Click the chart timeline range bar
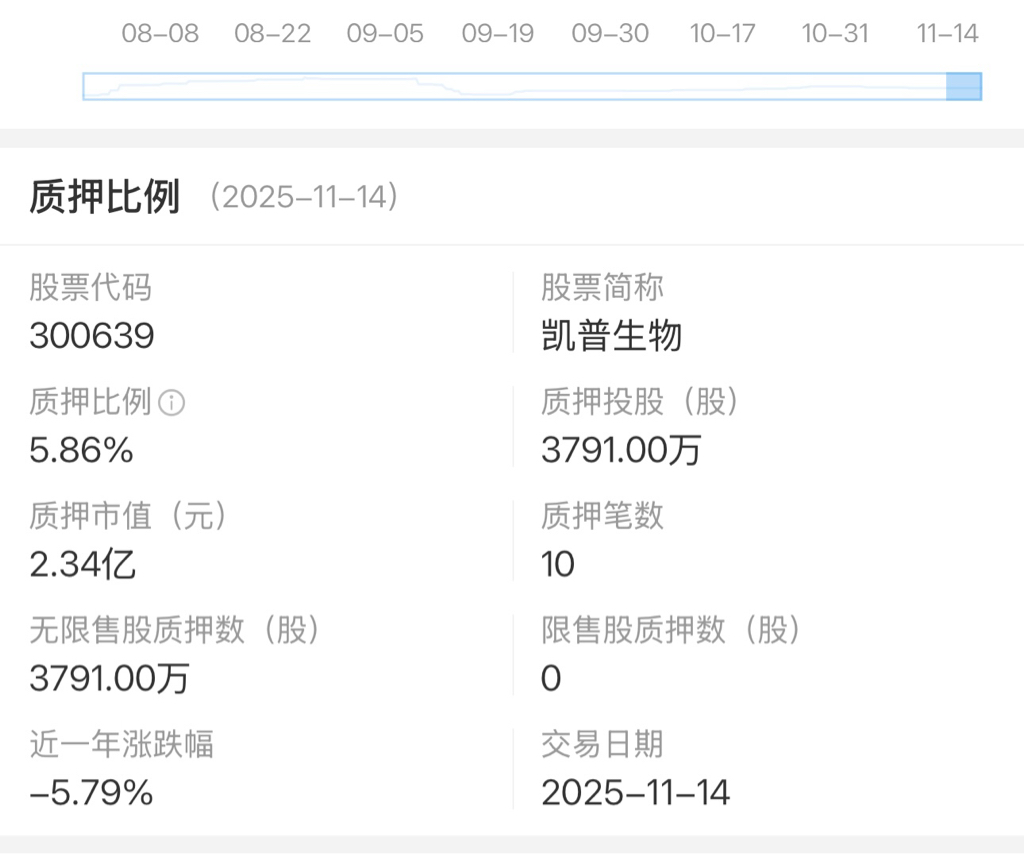 (532, 87)
